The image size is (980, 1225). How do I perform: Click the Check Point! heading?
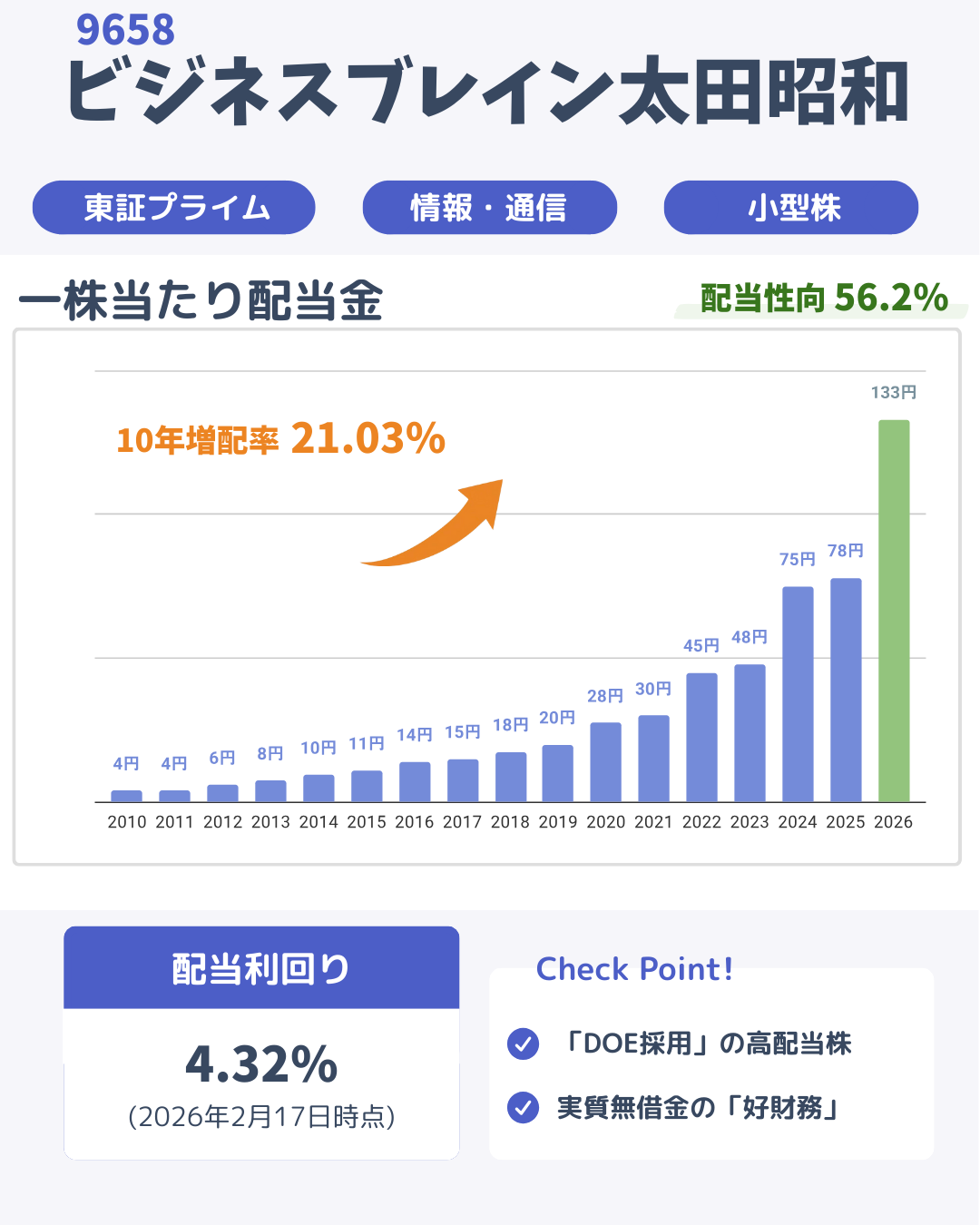point(634,969)
